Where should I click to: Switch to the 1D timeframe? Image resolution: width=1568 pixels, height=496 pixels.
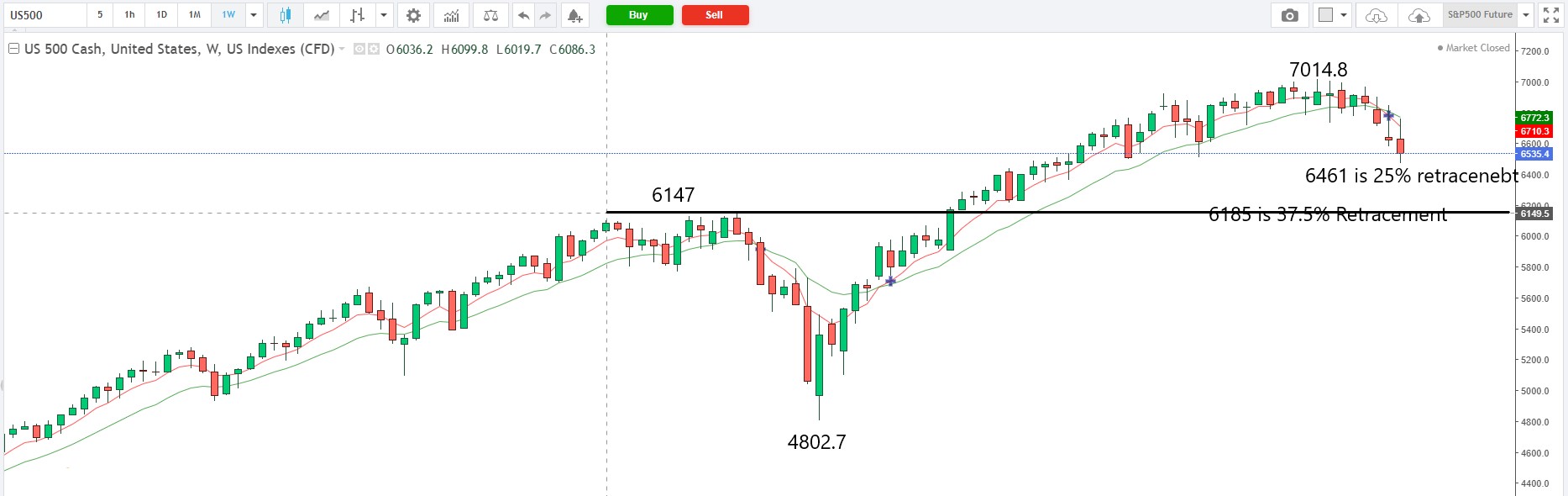pyautogui.click(x=161, y=15)
